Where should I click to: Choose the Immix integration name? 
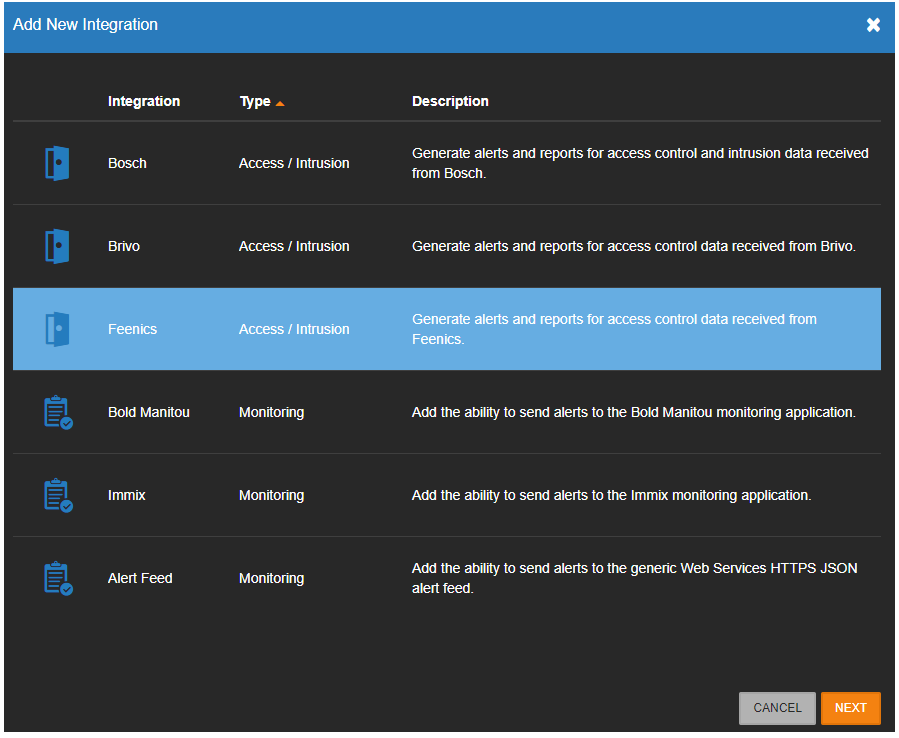127,495
